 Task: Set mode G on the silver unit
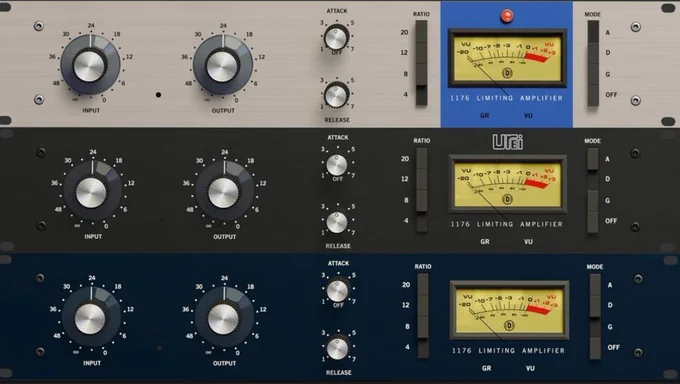coord(593,74)
